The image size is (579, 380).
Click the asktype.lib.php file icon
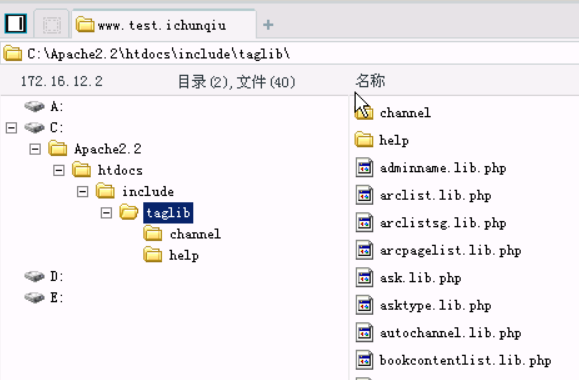click(x=364, y=305)
